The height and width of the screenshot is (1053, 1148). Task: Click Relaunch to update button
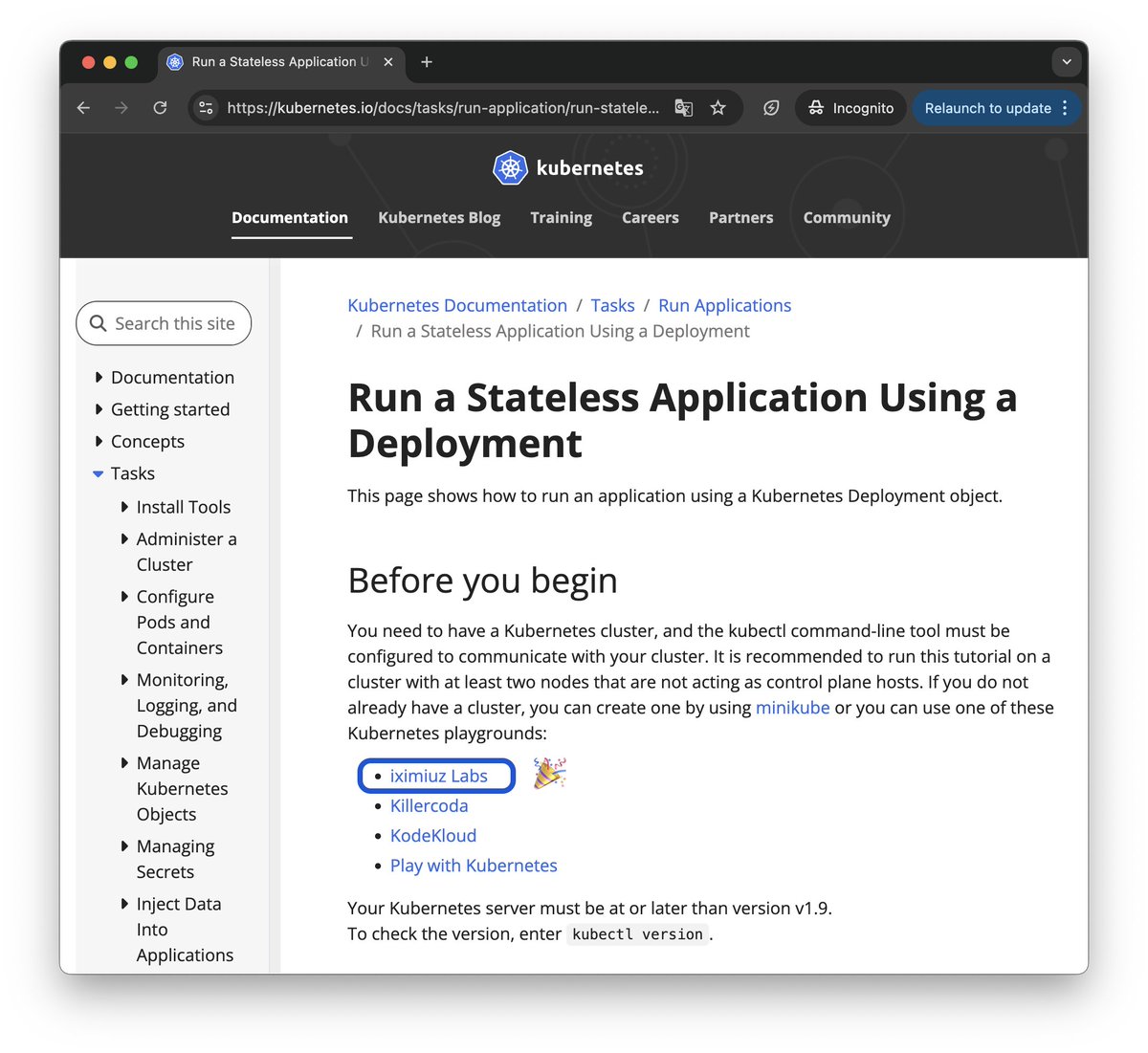pyautogui.click(x=987, y=108)
